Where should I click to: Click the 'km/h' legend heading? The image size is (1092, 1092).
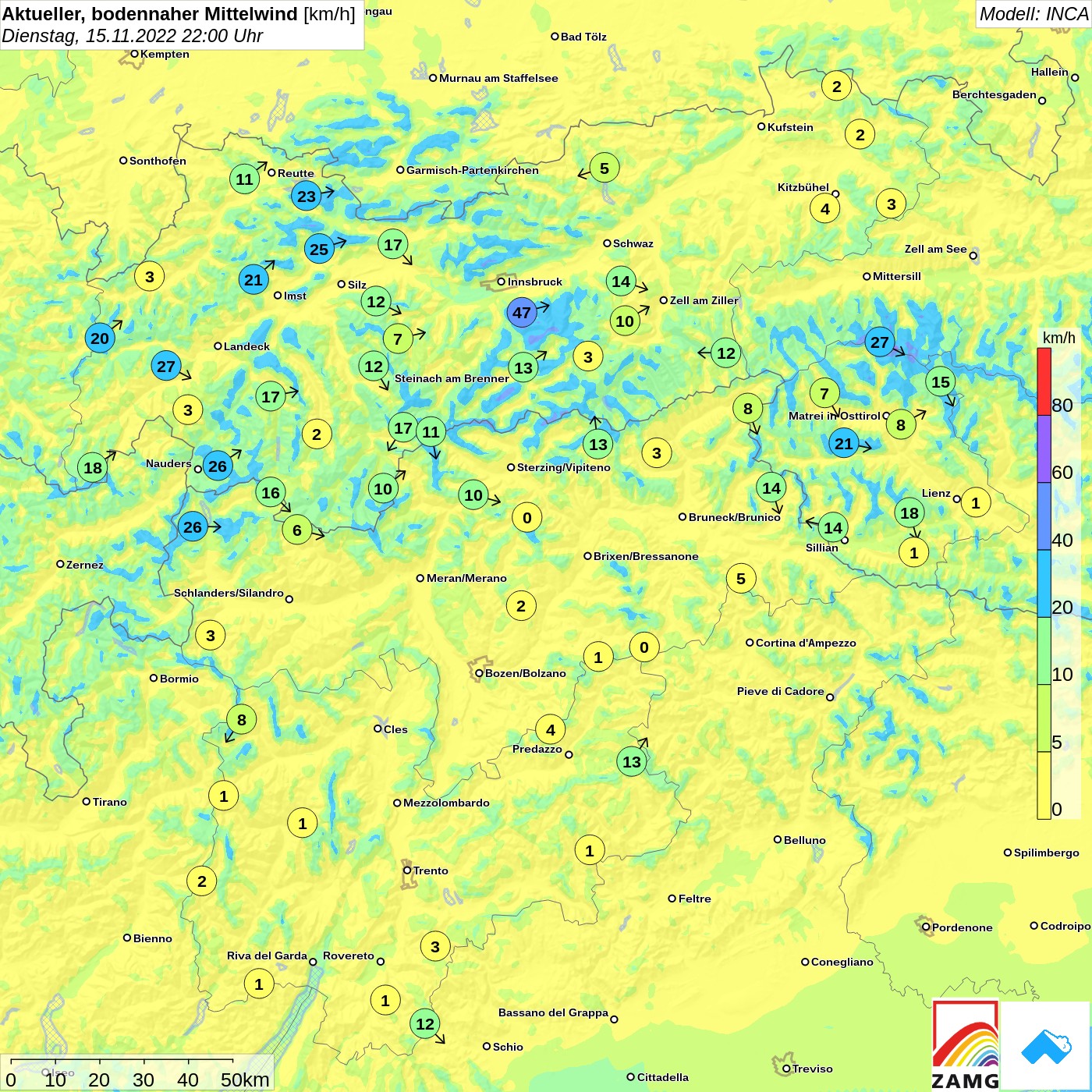1059,338
